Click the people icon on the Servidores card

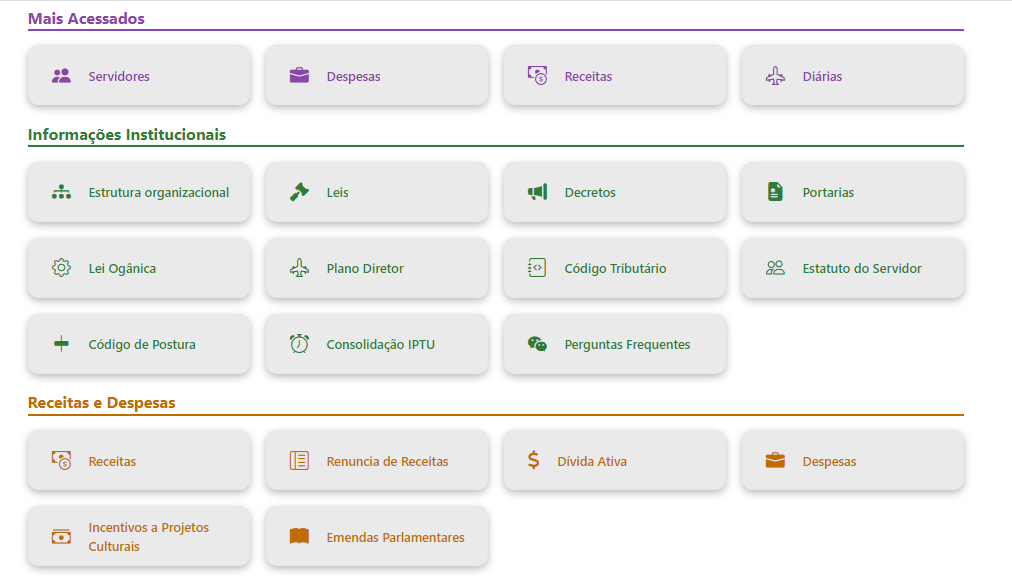(x=61, y=76)
